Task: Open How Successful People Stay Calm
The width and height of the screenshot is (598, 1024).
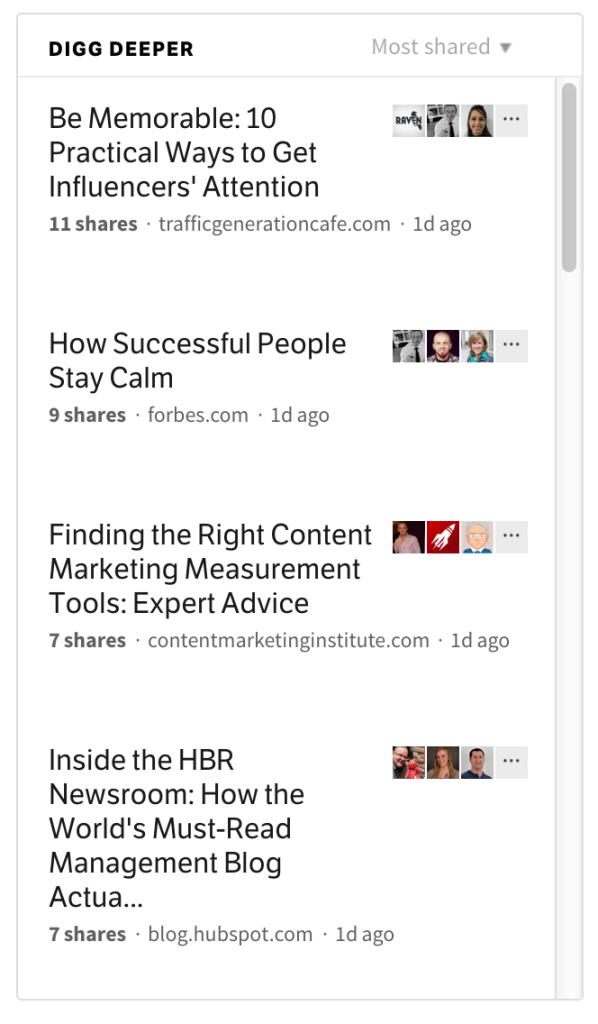Action: (197, 360)
